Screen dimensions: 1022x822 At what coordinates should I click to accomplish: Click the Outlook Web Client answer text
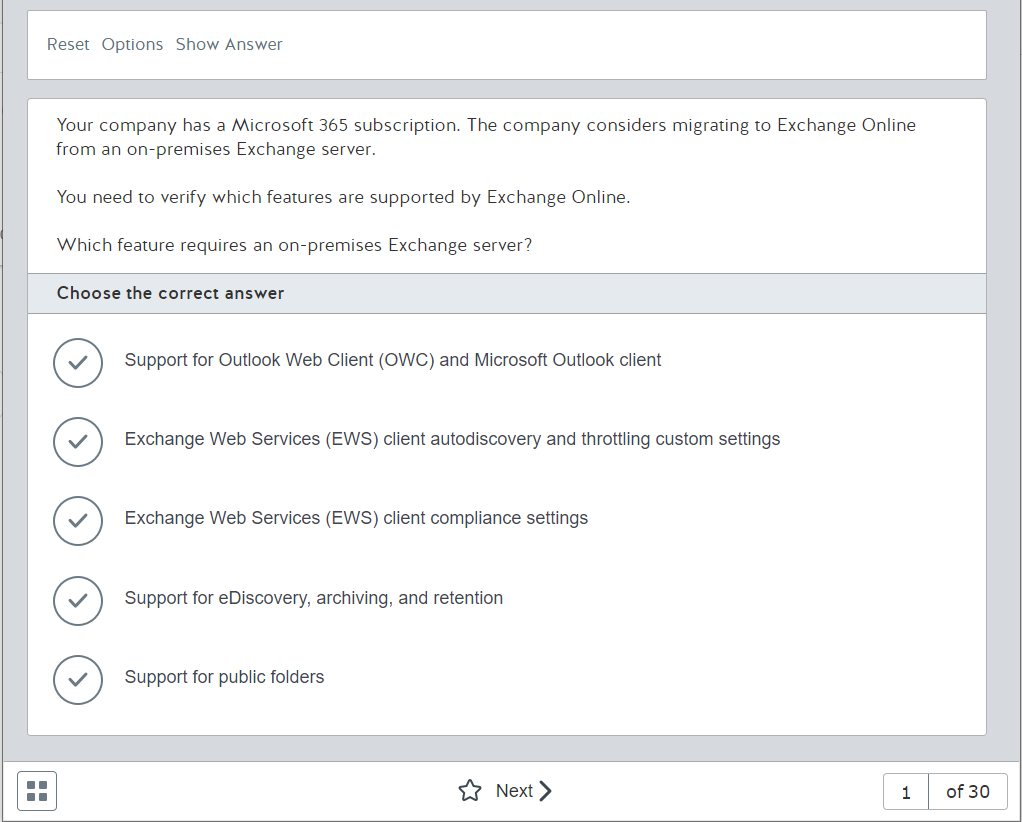[x=392, y=360]
